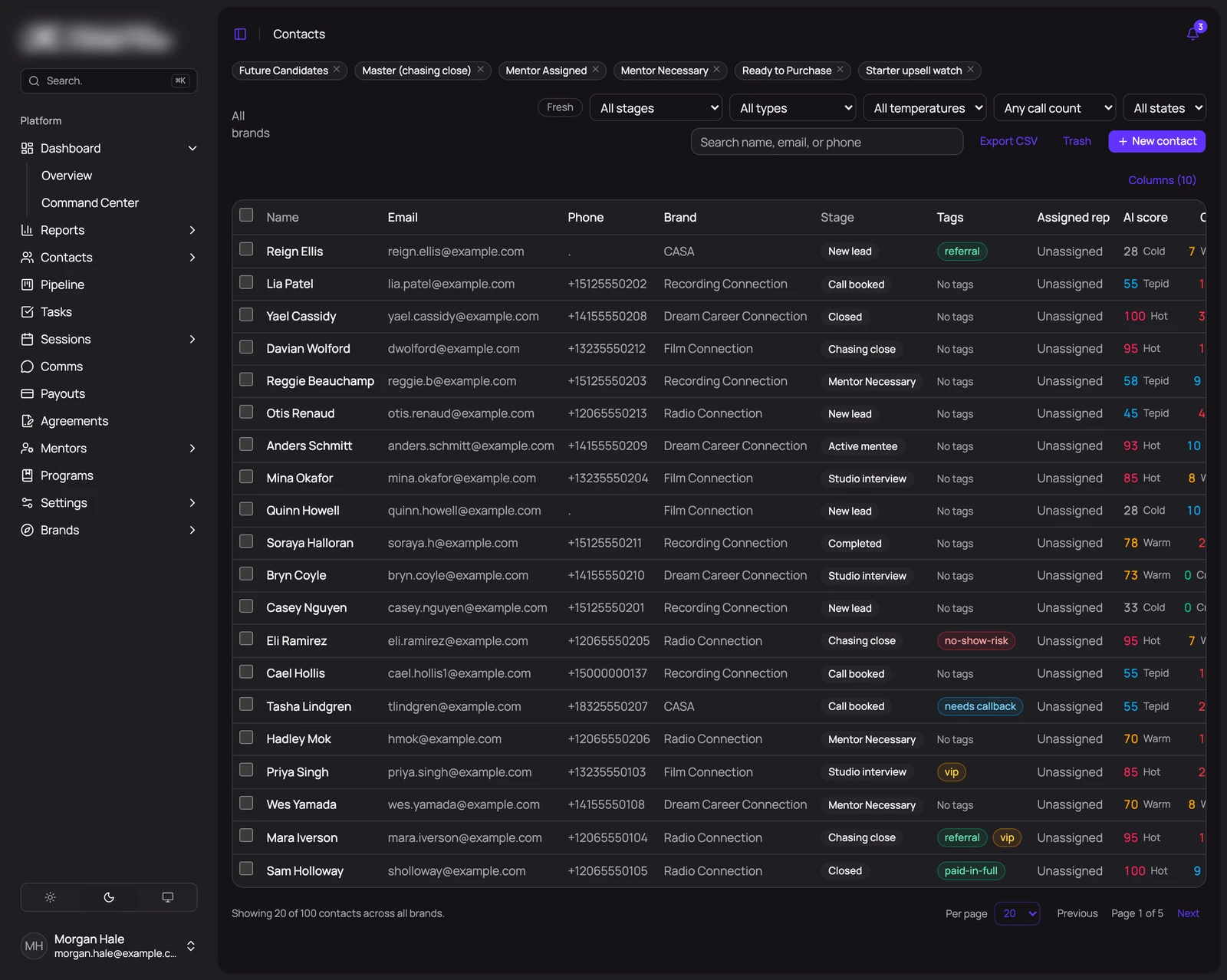The height and width of the screenshot is (980, 1227).
Task: Go to Payouts in the sidebar
Action: [x=63, y=393]
